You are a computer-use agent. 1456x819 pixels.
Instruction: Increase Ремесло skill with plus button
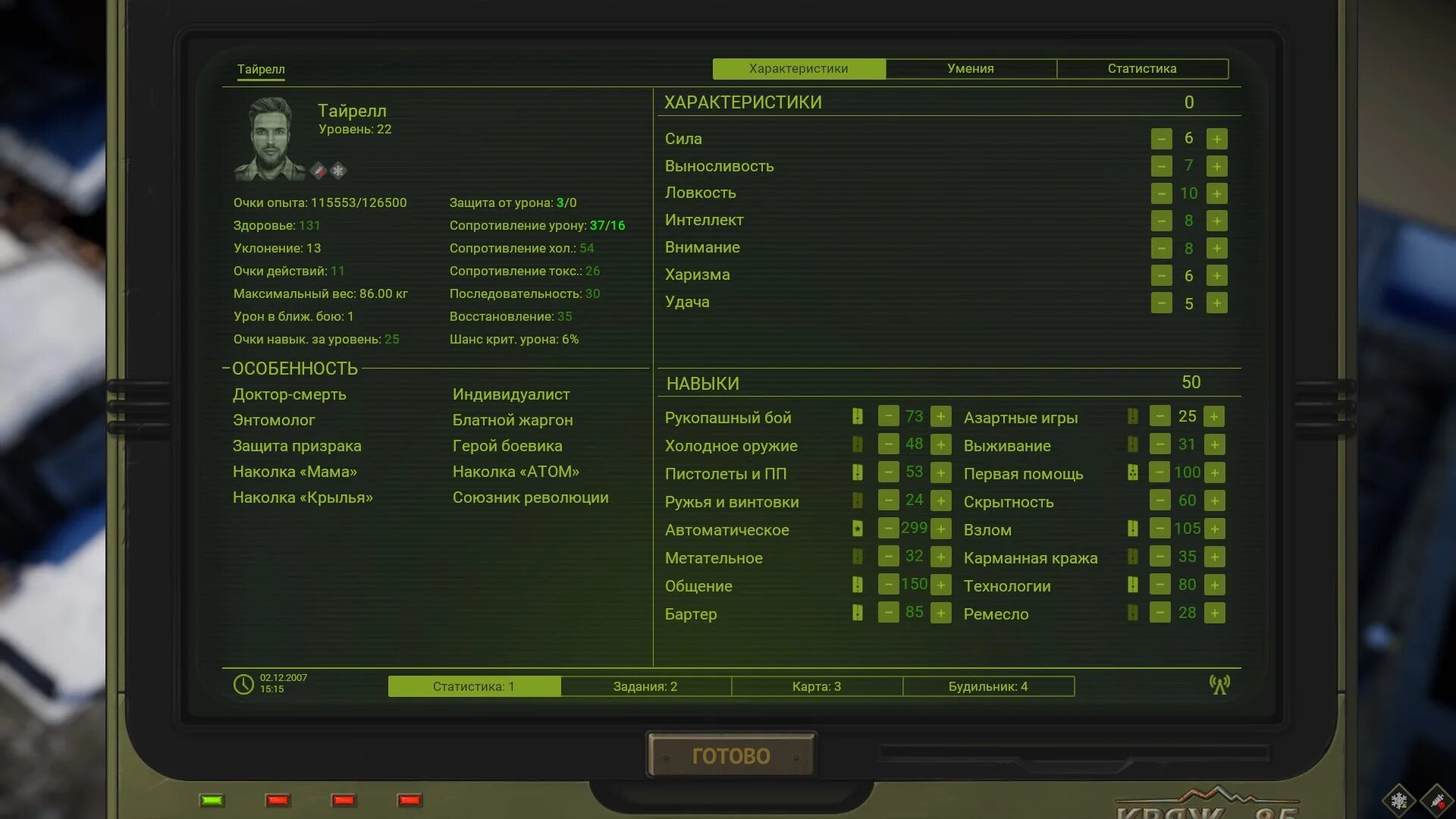1214,613
